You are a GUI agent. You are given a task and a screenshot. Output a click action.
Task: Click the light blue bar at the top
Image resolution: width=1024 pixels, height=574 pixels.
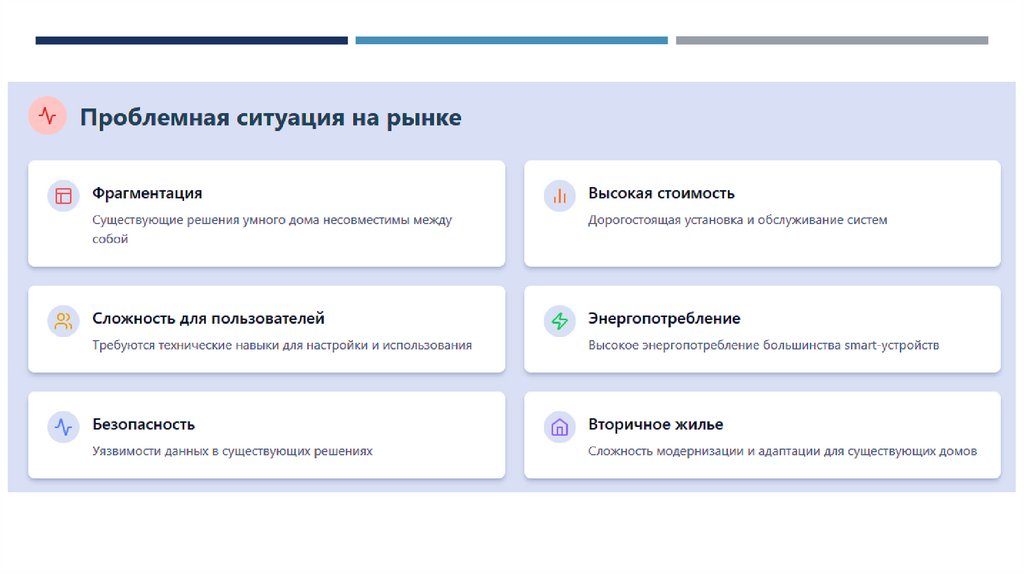[511, 40]
